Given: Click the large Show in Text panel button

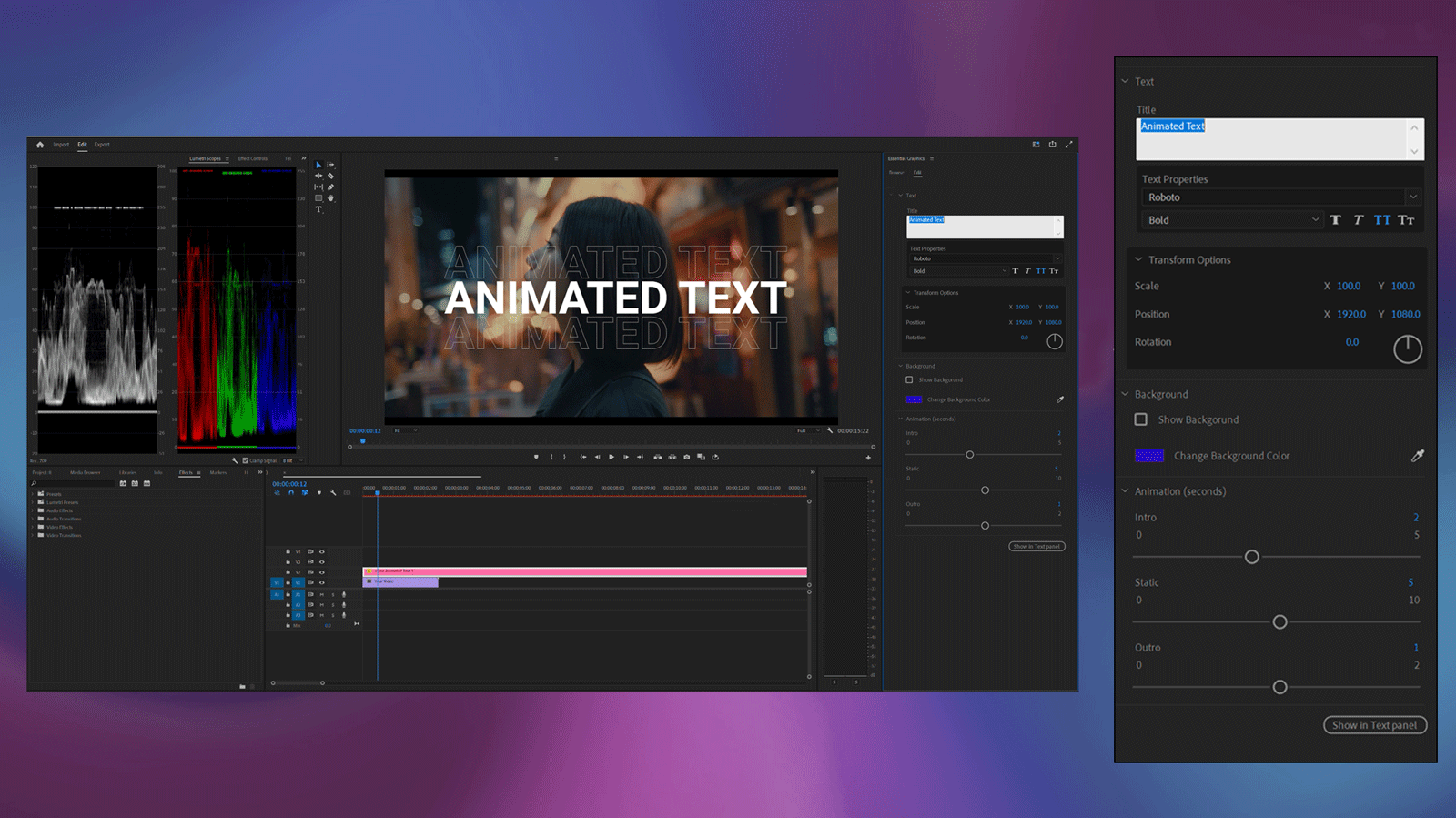Looking at the screenshot, I should 1374,725.
